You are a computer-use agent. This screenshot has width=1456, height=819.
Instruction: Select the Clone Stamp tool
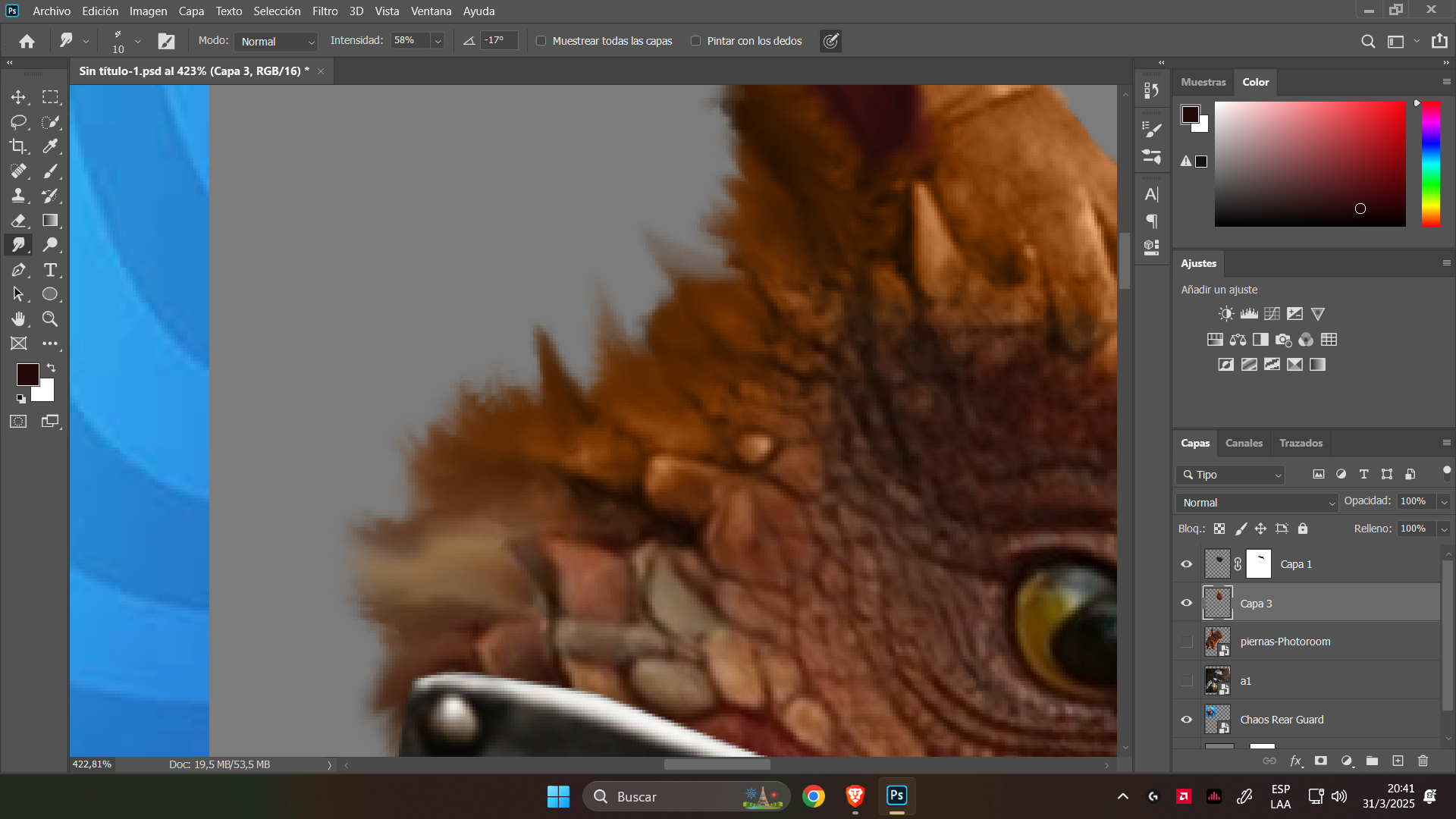(x=18, y=196)
